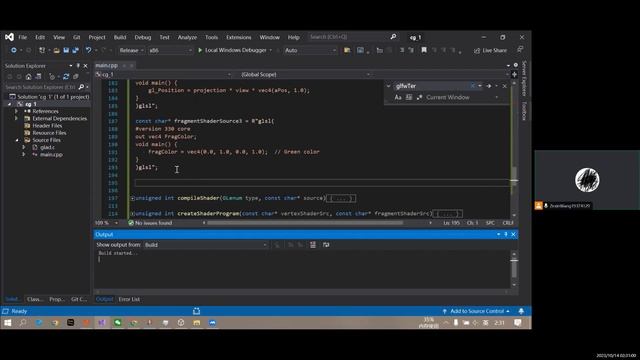Screen dimensions: 640x360
Task: Open the Extensions menu
Action: coord(238,37)
